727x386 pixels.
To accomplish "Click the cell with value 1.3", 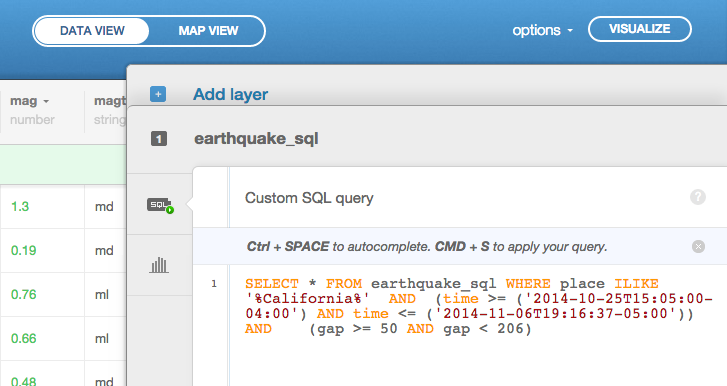I will click(42, 207).
